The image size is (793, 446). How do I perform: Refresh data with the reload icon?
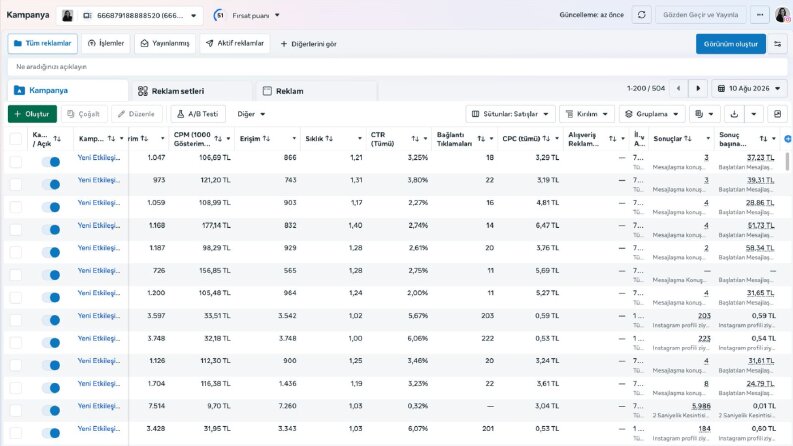(641, 15)
